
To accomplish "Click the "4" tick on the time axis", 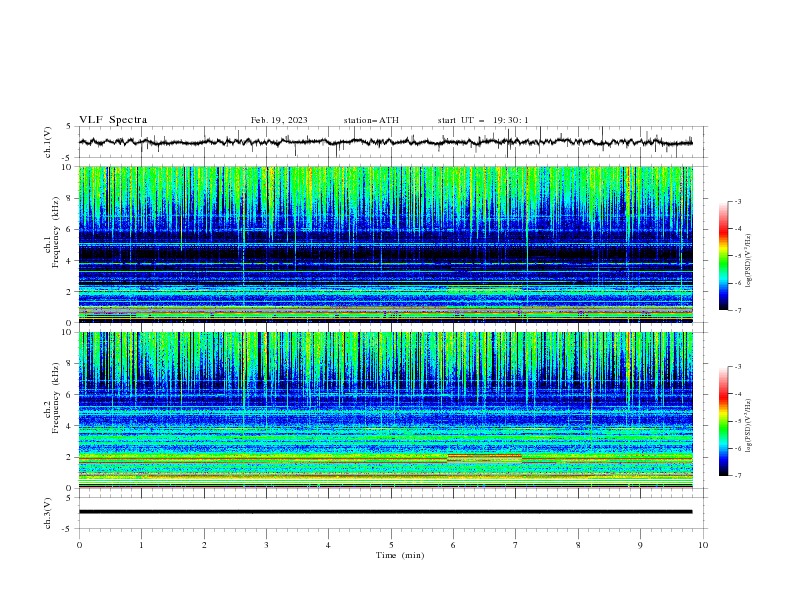I will (329, 545).
